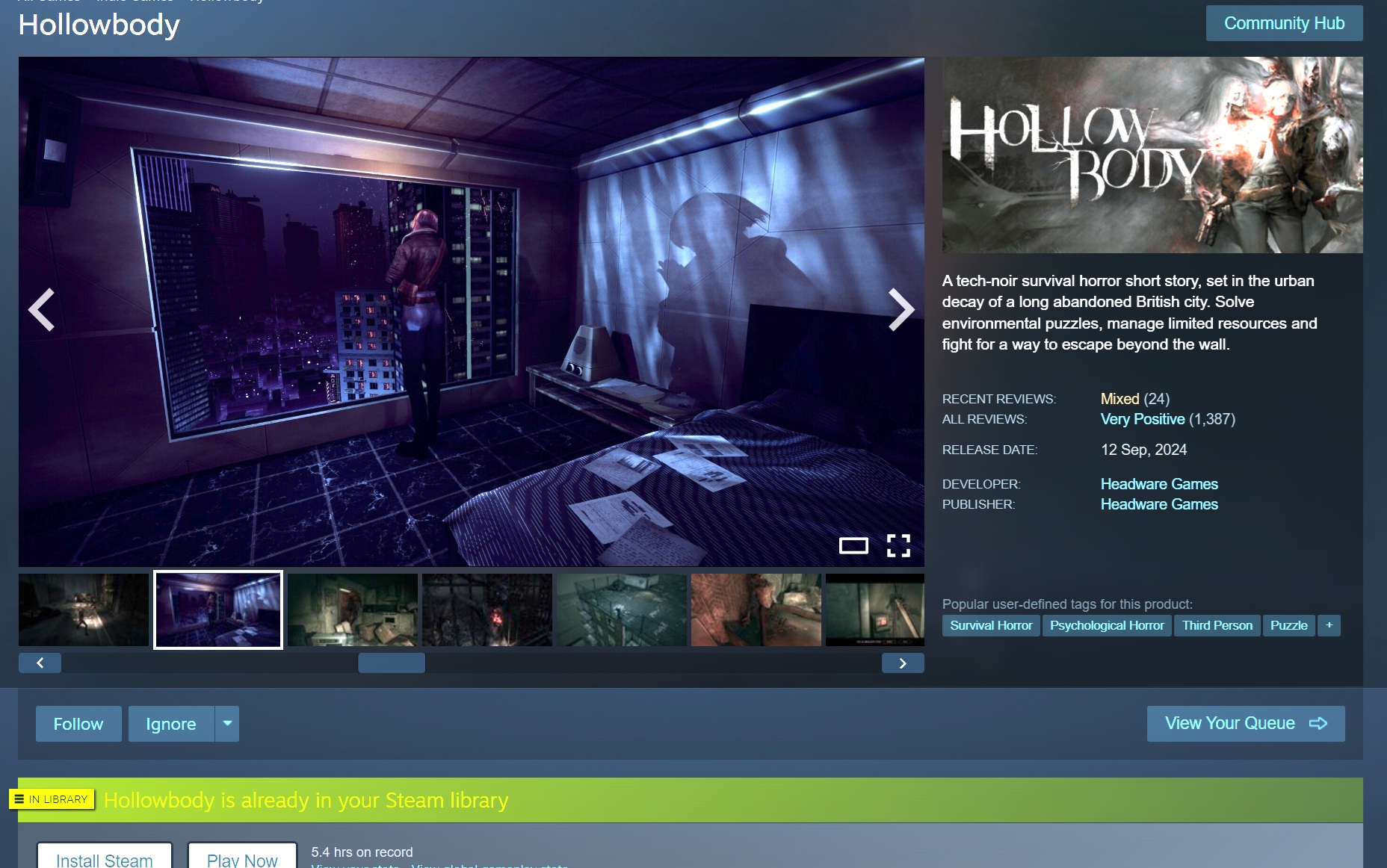Click the "RECENT REVIEWS:" label
Screen dimensions: 1387x868
click(998, 399)
